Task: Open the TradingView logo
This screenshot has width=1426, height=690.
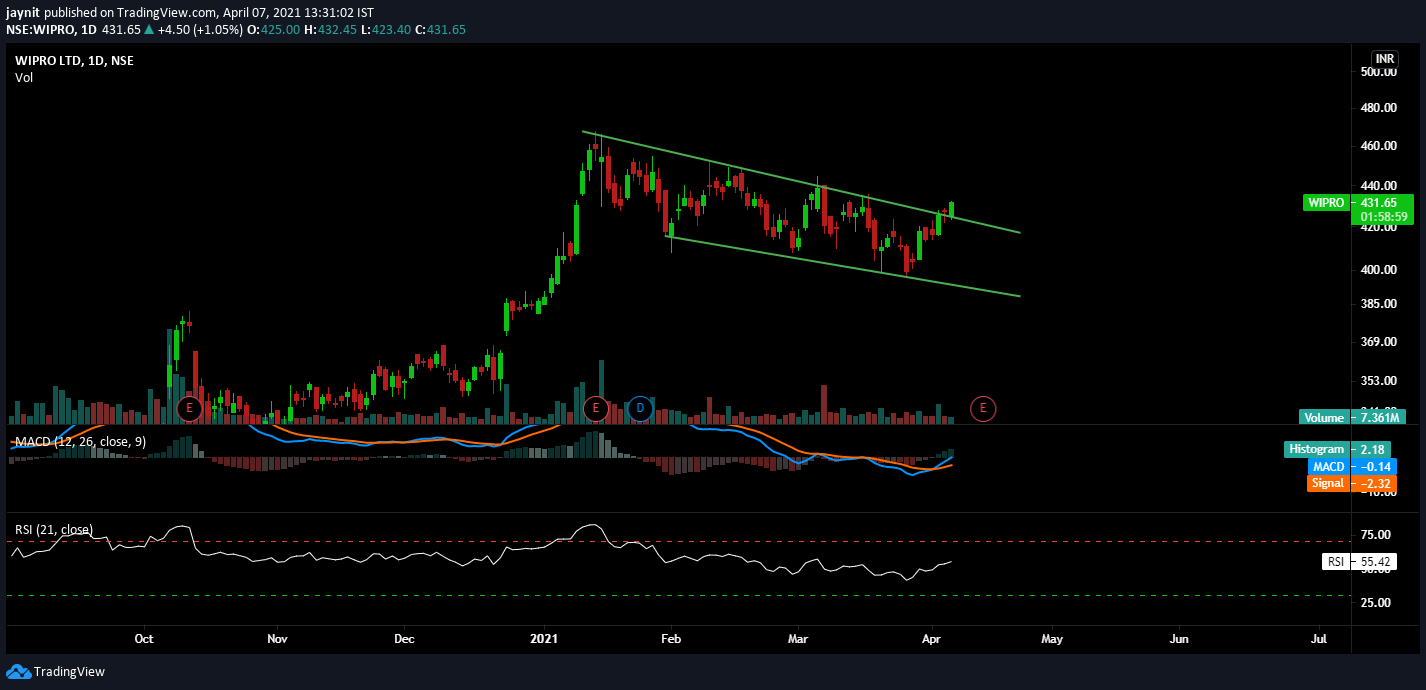Action: point(56,672)
